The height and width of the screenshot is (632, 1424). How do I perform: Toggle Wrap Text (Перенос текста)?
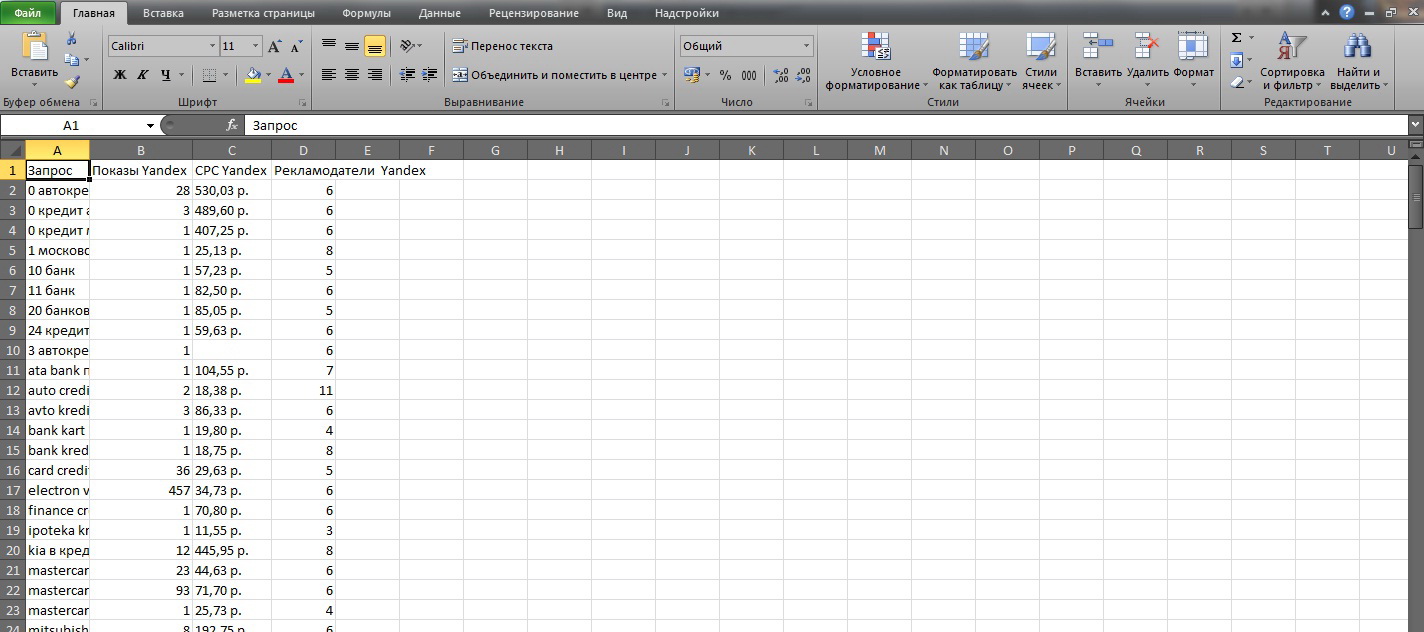(502, 46)
